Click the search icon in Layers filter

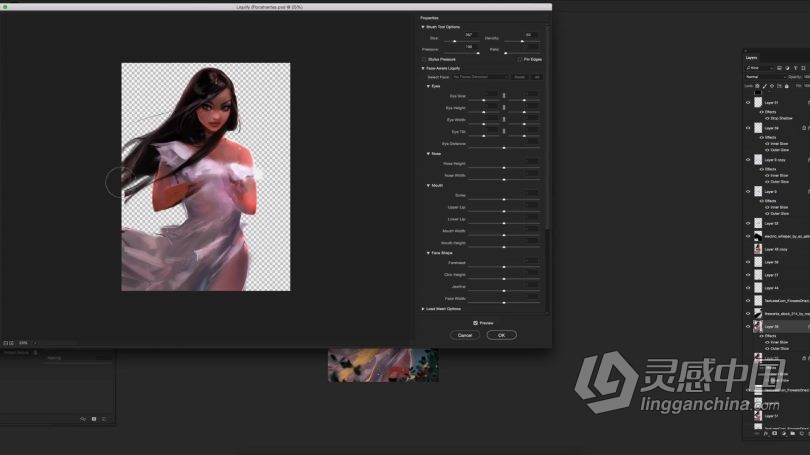748,68
